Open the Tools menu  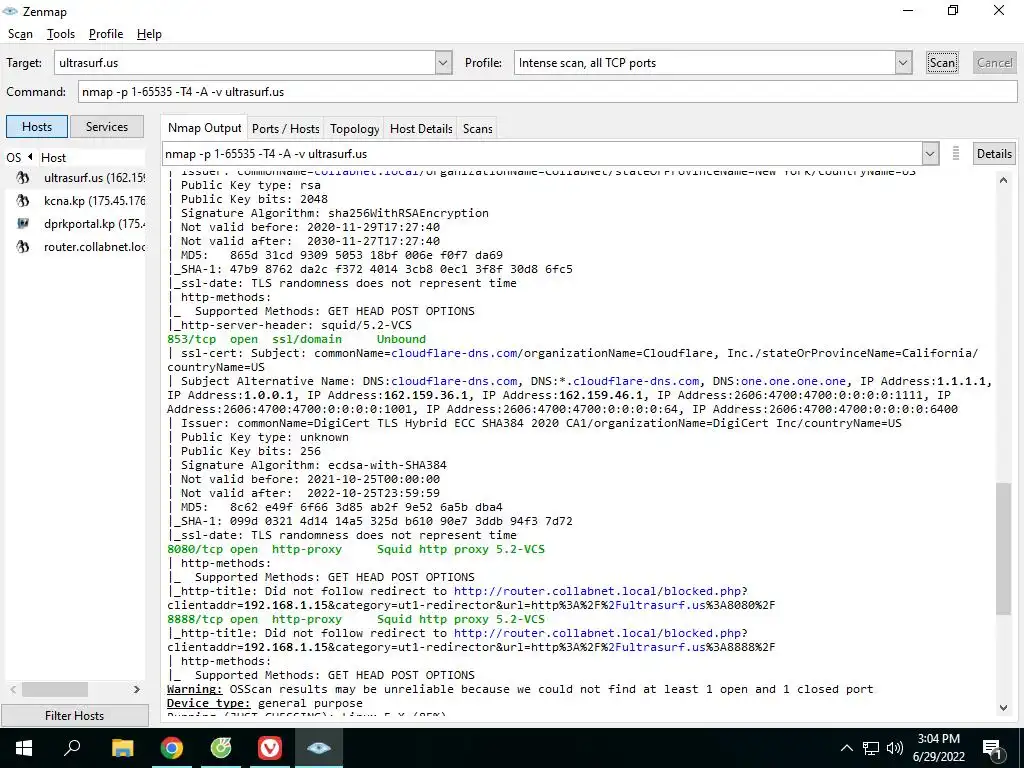pyautogui.click(x=61, y=34)
